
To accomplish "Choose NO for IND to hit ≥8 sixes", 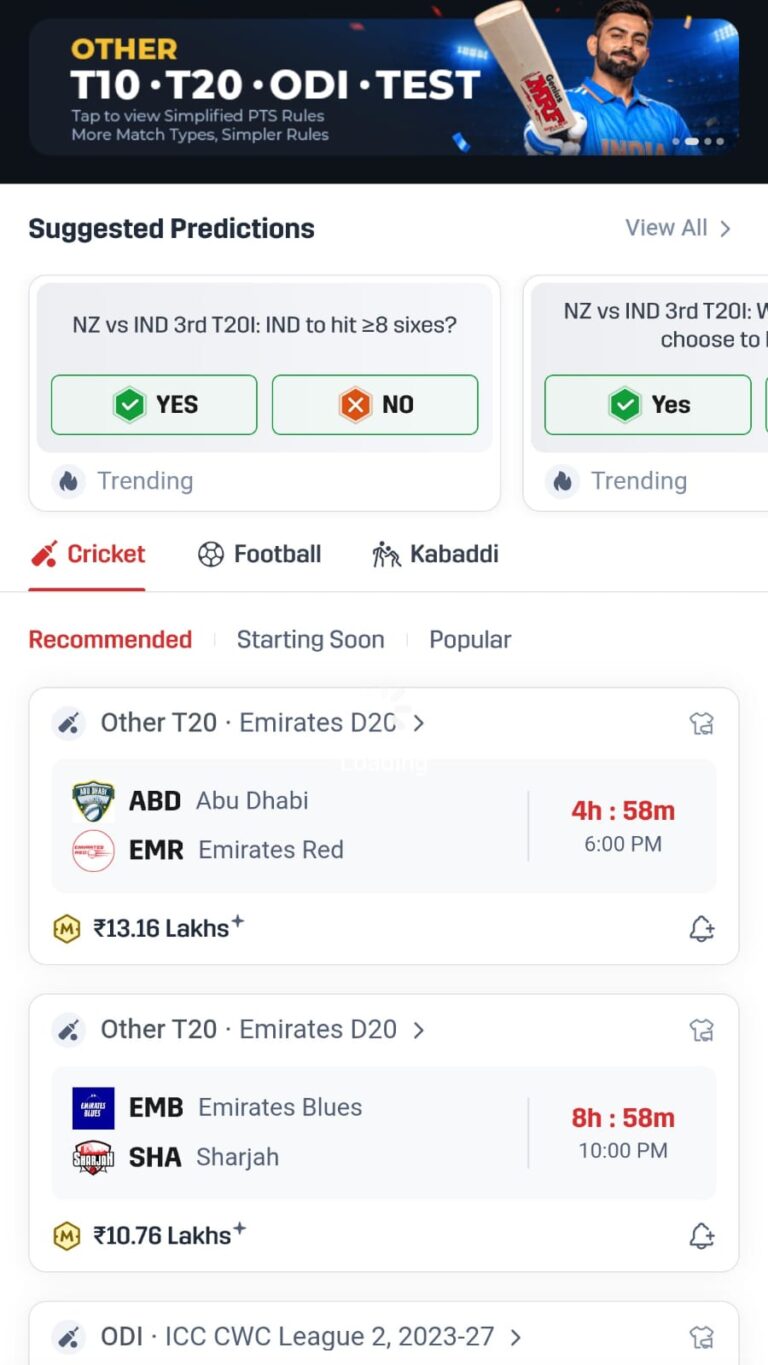I will click(375, 405).
